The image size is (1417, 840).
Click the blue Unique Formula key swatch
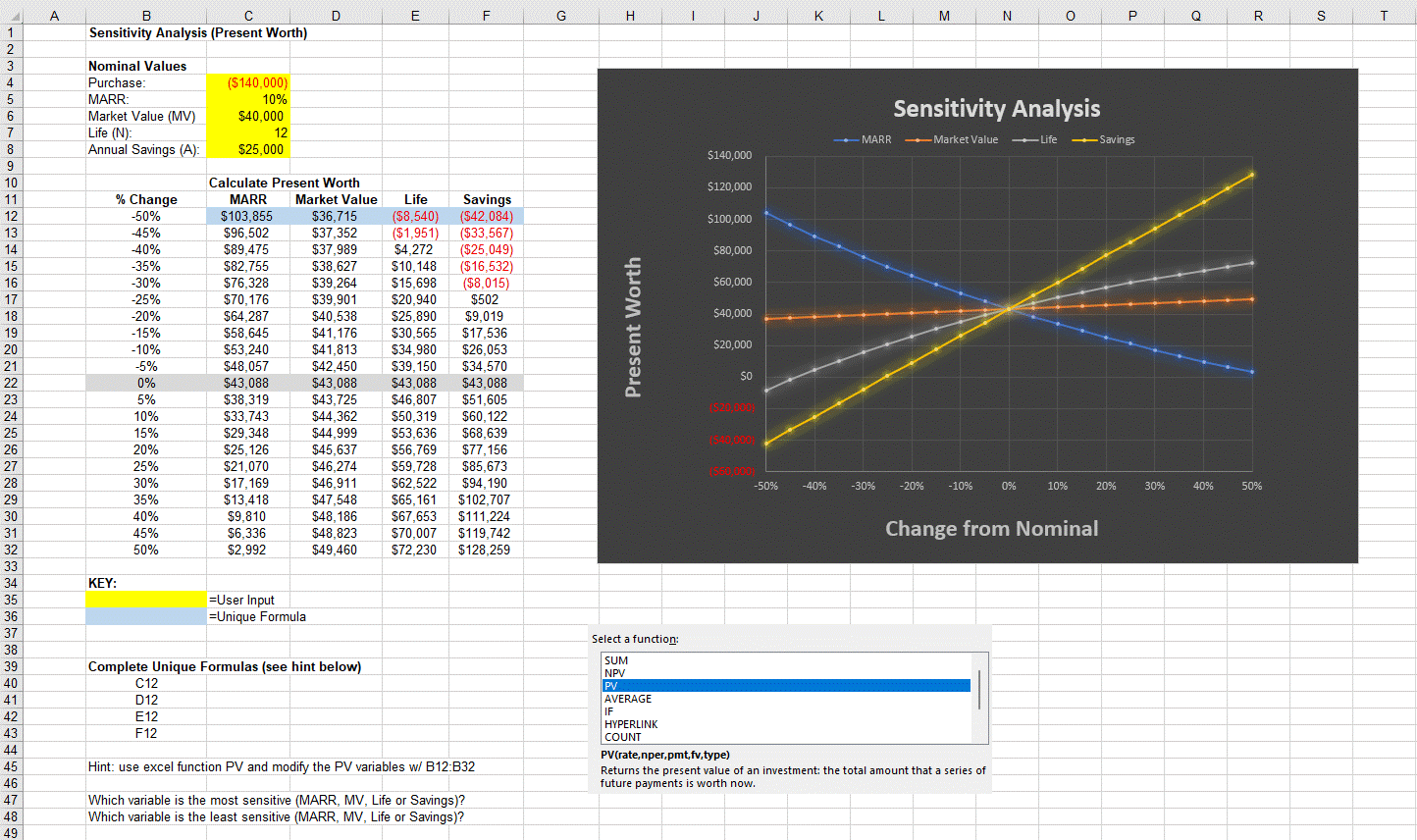(146, 616)
